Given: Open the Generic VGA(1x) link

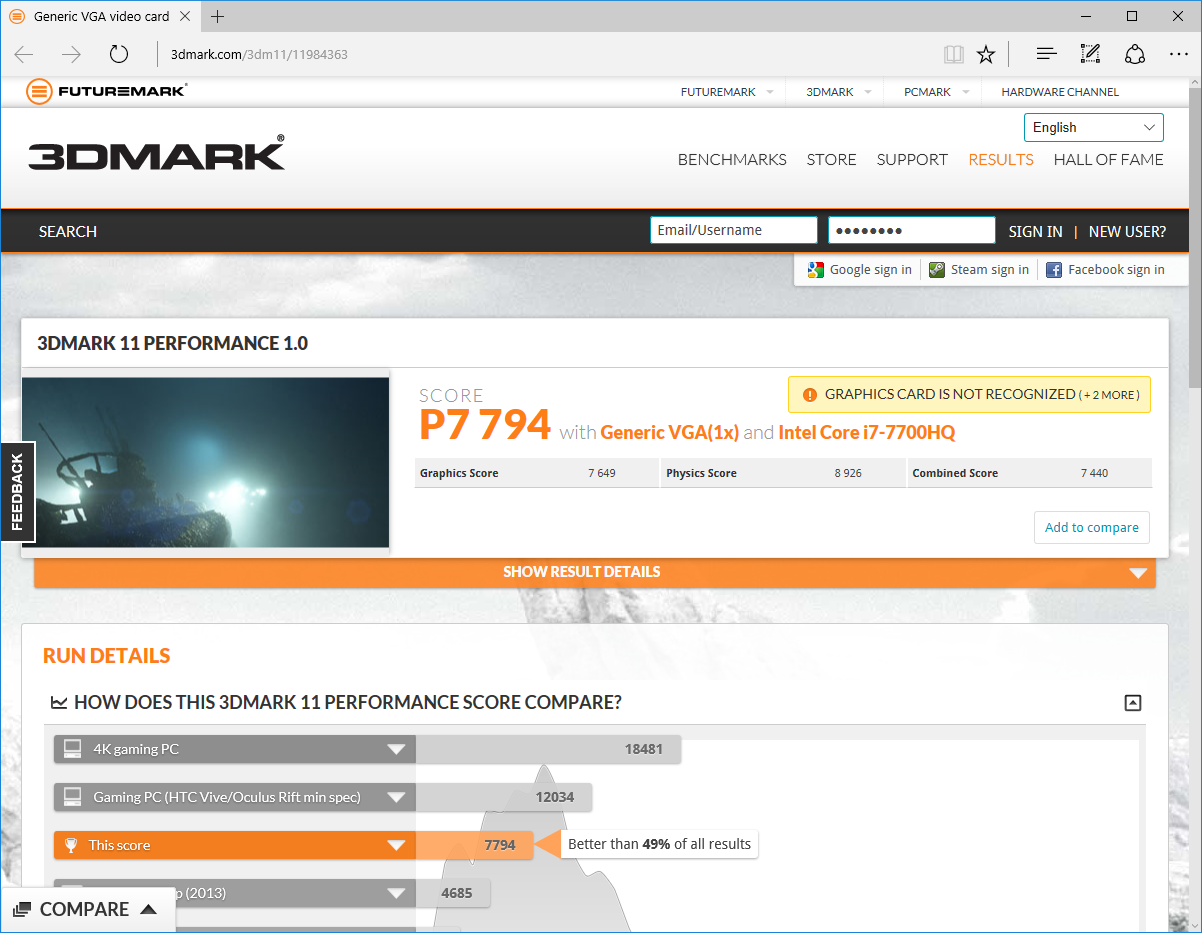Looking at the screenshot, I should tap(669, 432).
